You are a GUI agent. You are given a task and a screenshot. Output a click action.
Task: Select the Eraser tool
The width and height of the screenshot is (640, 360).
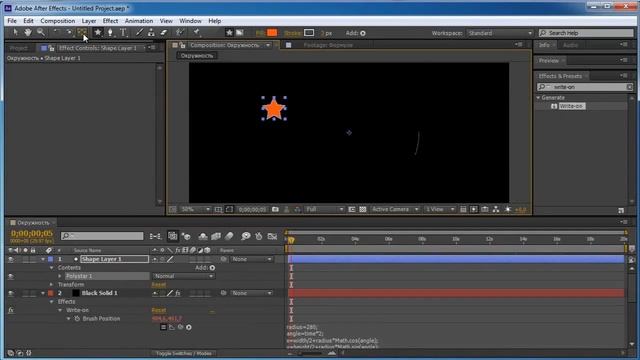tap(164, 32)
